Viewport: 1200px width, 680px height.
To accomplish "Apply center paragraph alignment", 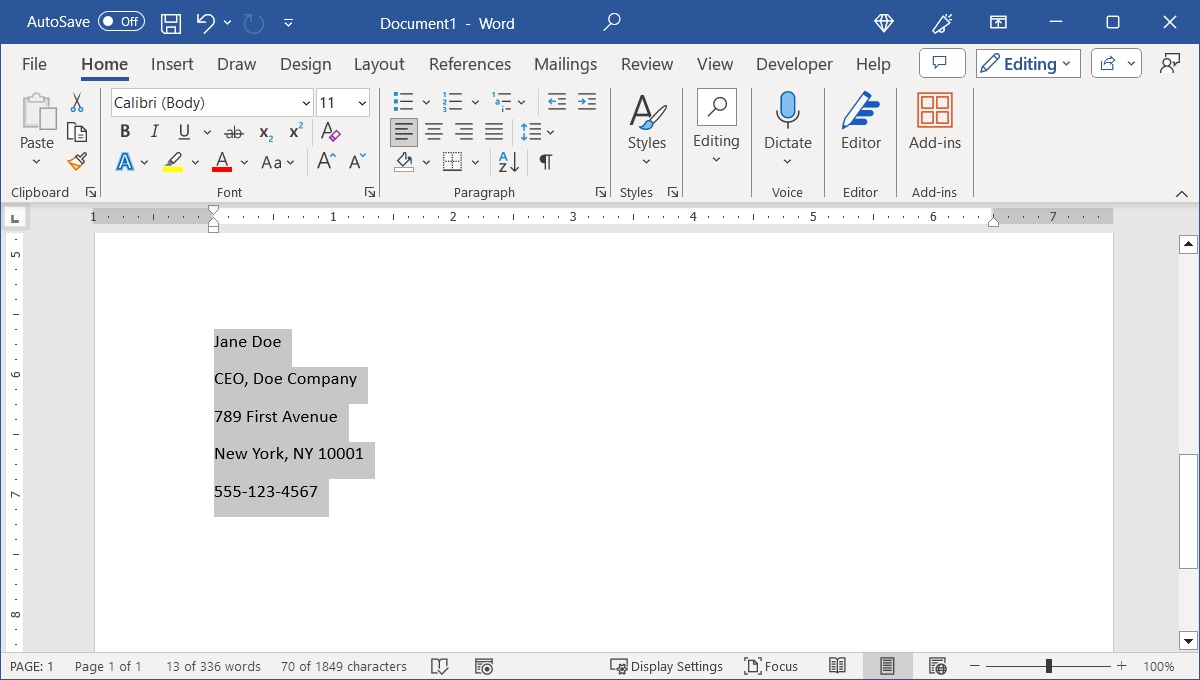I will [x=434, y=131].
